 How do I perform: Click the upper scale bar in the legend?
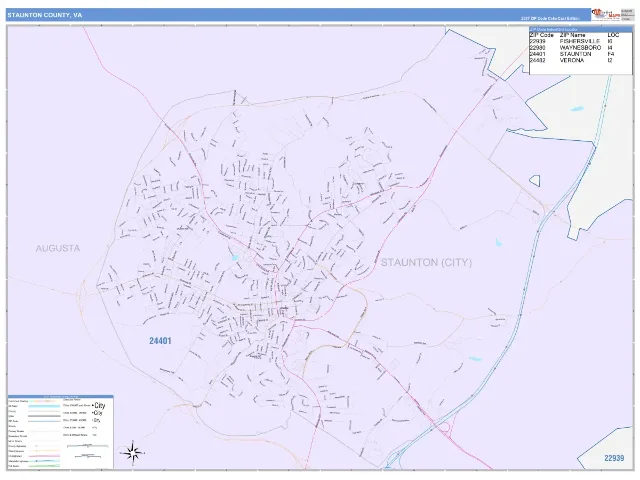[88, 446]
